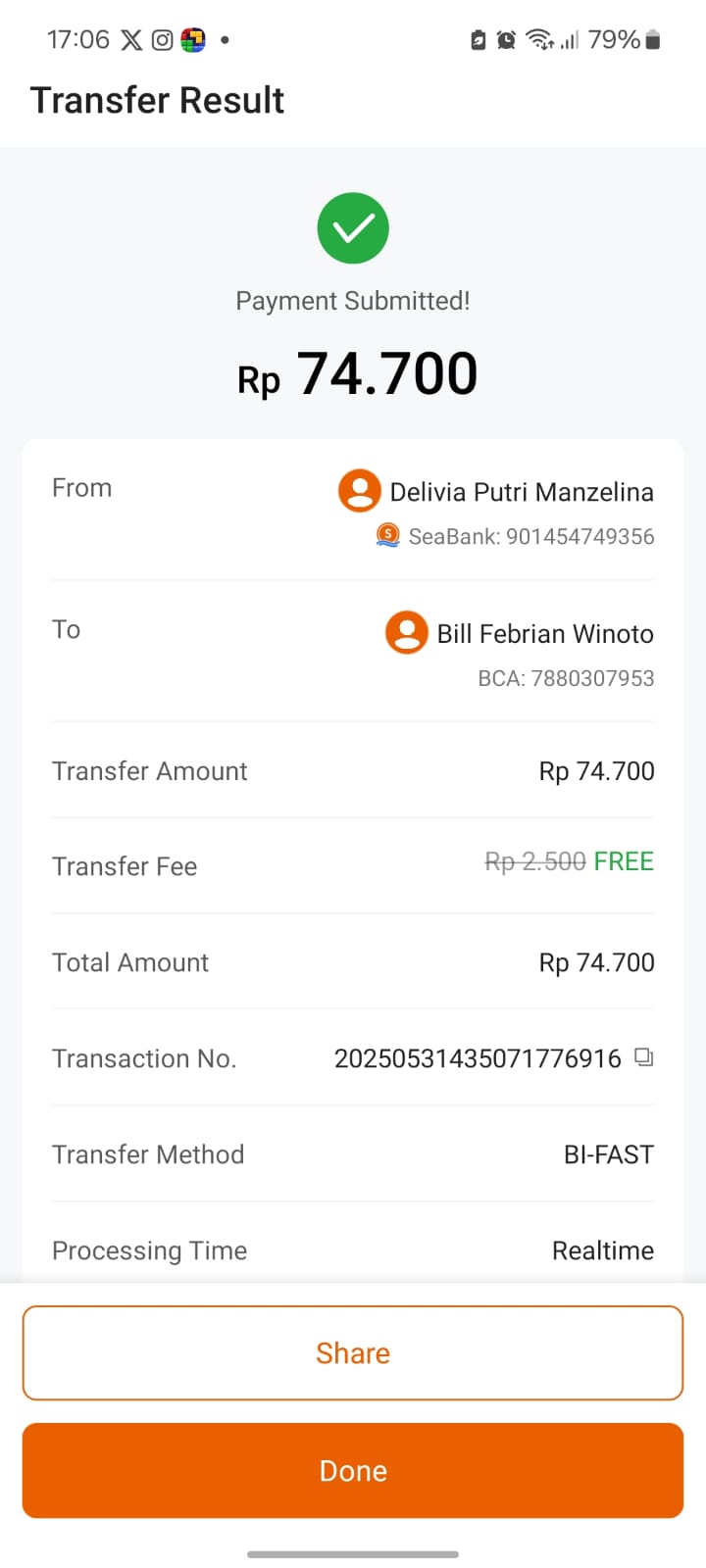Screen dimensions: 706x1568
Task: Tap the bottom home gesture bar
Action: click(x=353, y=1554)
